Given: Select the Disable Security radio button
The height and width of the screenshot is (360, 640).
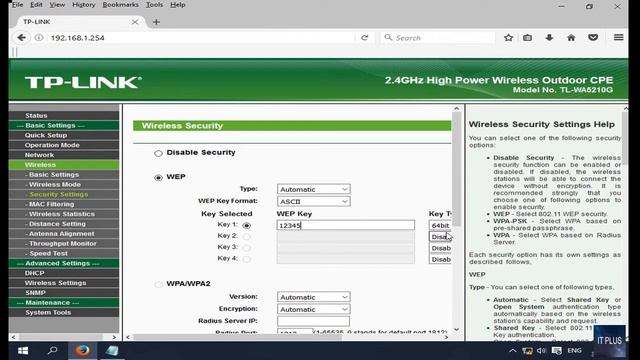Looking at the screenshot, I should click(x=158, y=153).
